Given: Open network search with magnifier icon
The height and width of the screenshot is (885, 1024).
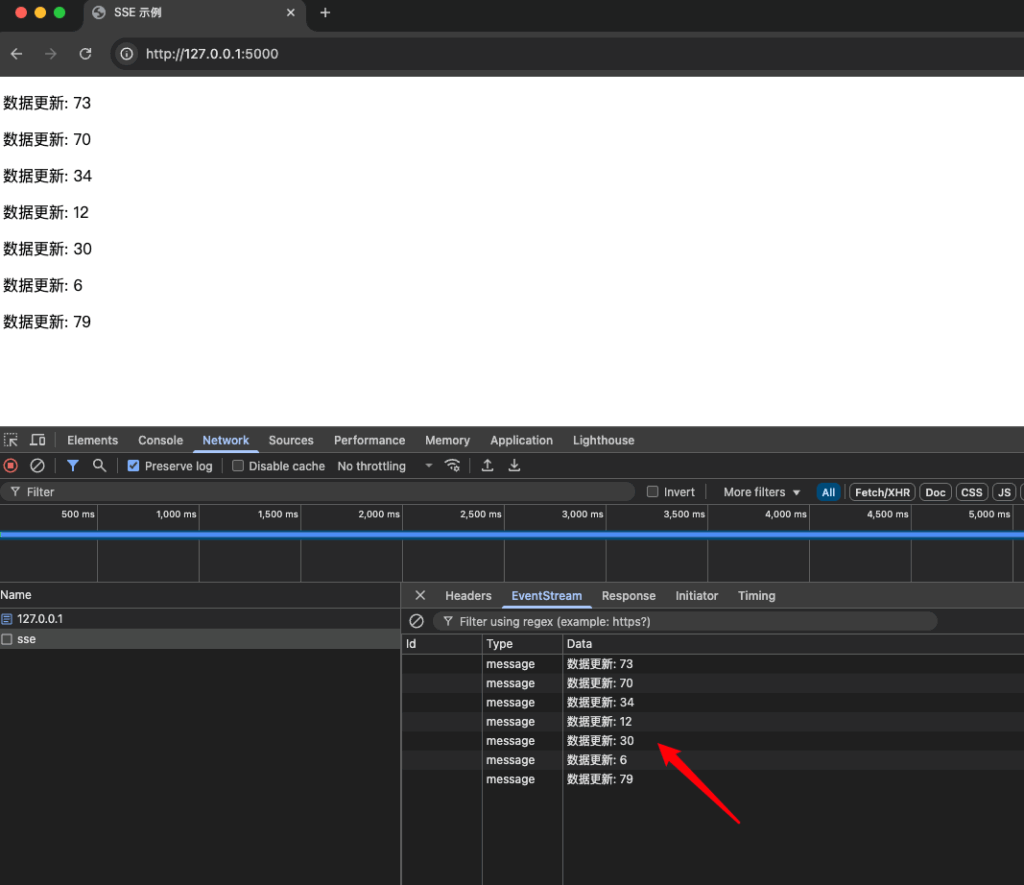Looking at the screenshot, I should tap(99, 466).
